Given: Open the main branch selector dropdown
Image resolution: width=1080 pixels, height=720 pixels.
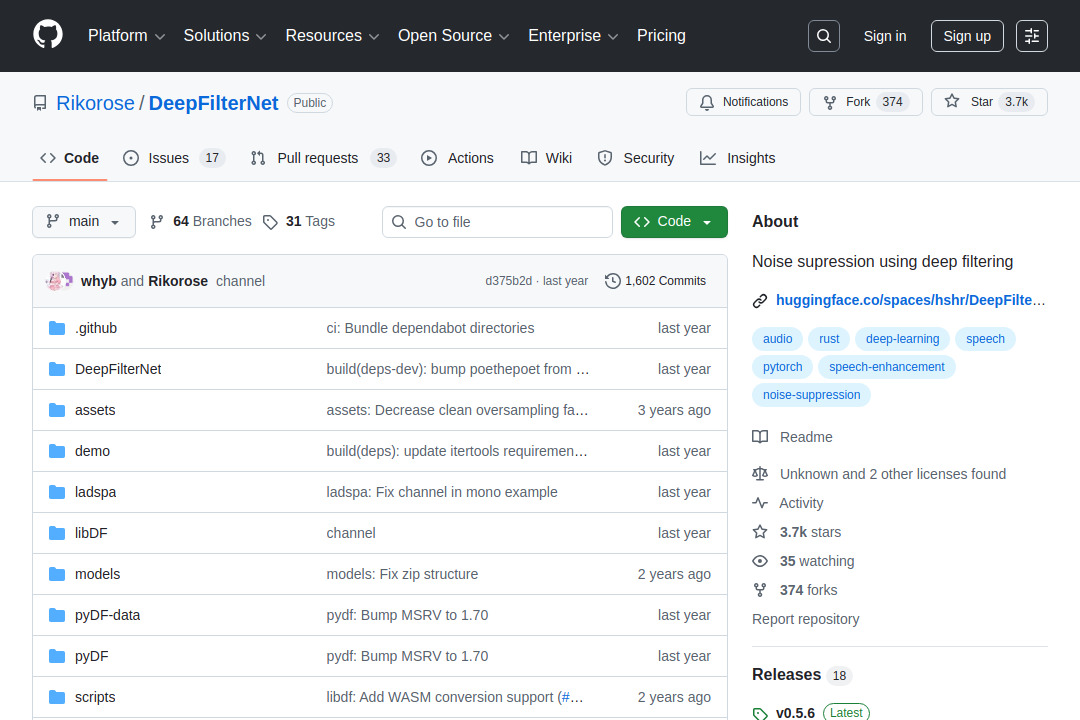Looking at the screenshot, I should point(83,221).
